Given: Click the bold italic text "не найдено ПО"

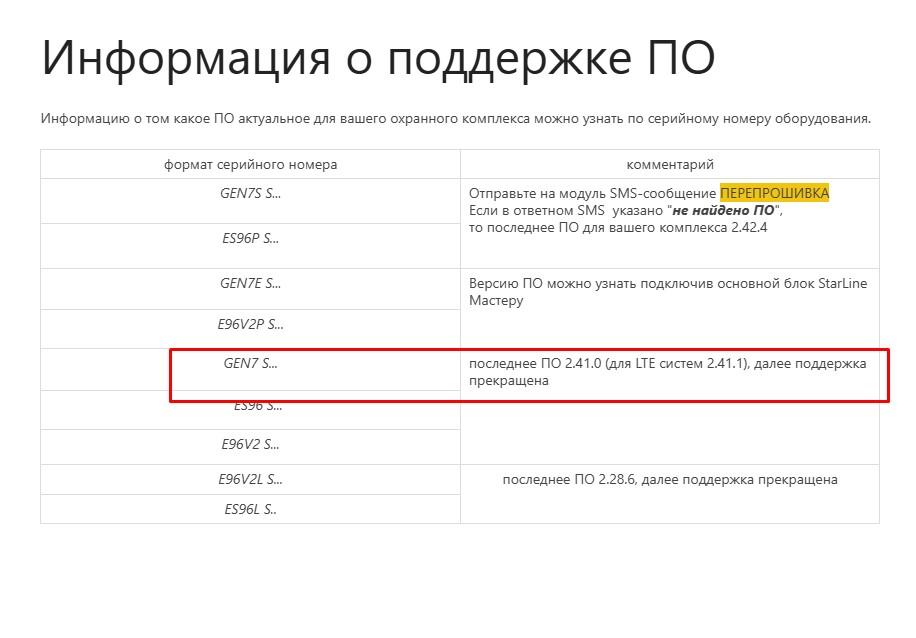Looking at the screenshot, I should click(x=724, y=211).
